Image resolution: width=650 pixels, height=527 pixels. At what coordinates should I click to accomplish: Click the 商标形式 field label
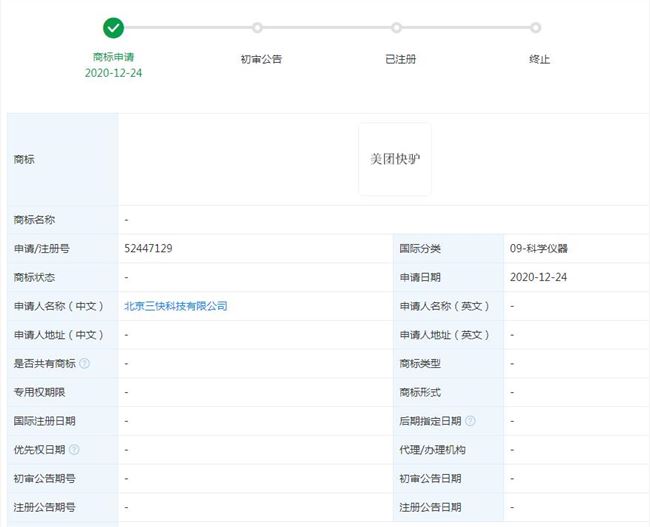420,392
